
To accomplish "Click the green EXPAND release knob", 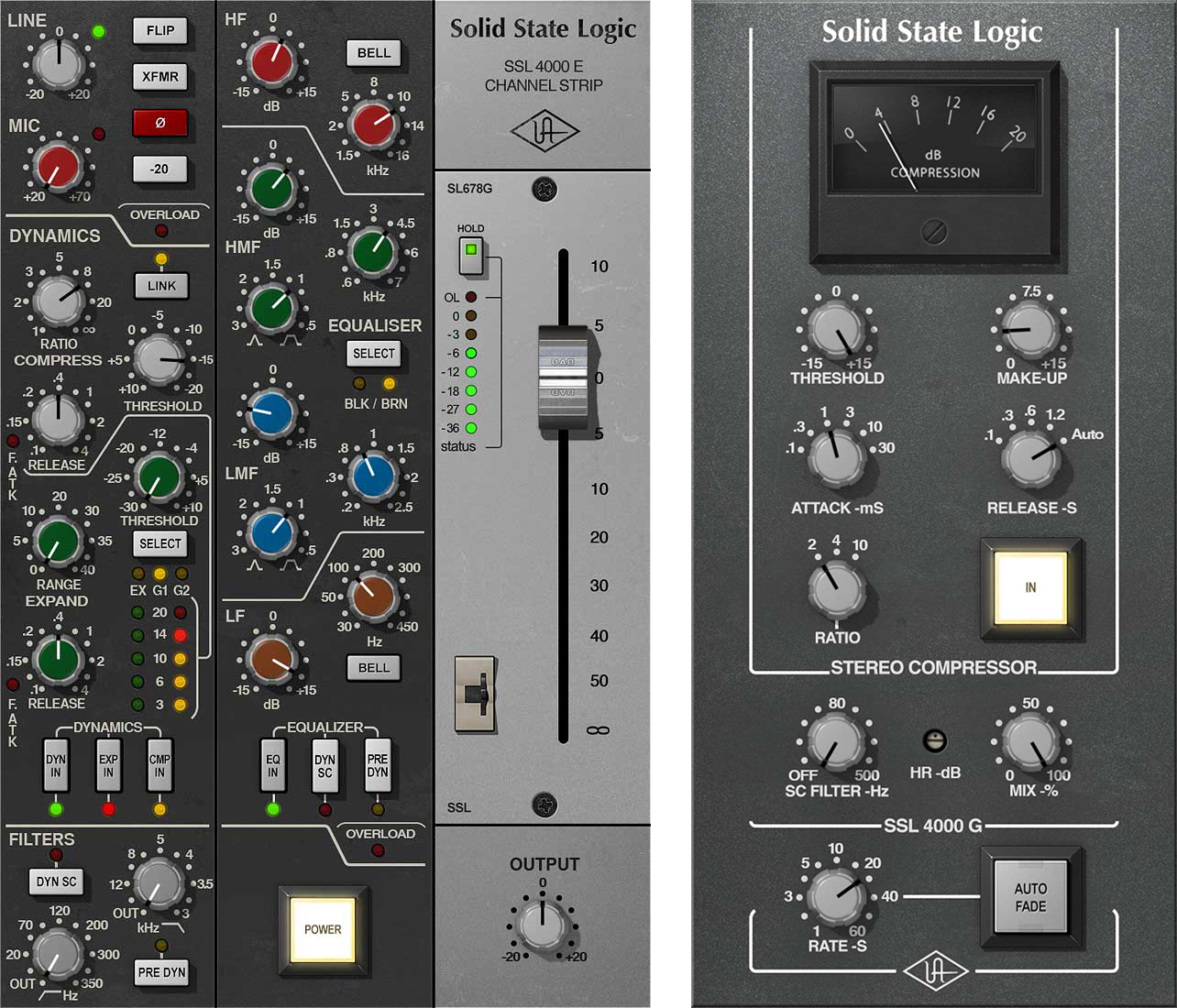I will pyautogui.click(x=58, y=658).
